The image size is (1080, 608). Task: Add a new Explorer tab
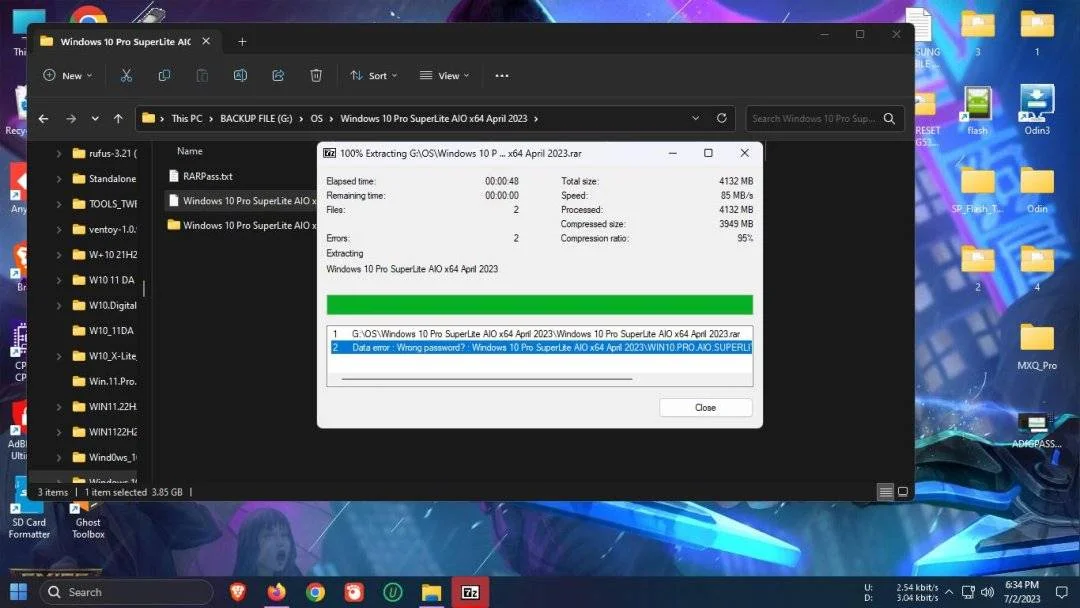(242, 41)
